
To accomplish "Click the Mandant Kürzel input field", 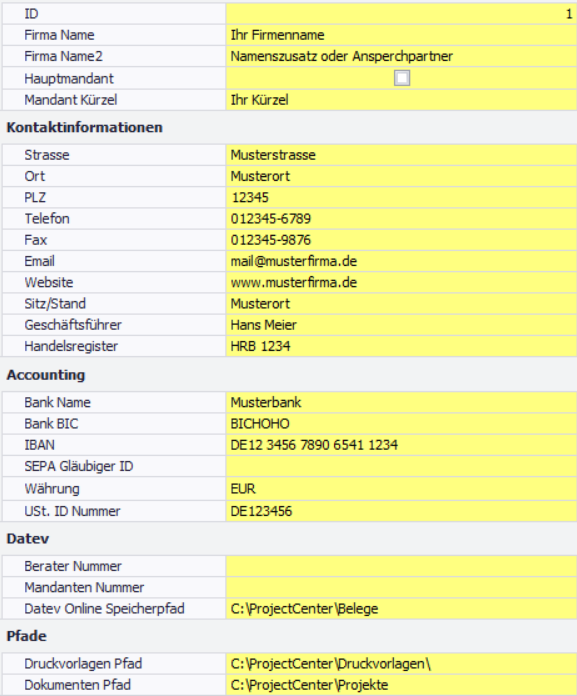I will pos(401,100).
